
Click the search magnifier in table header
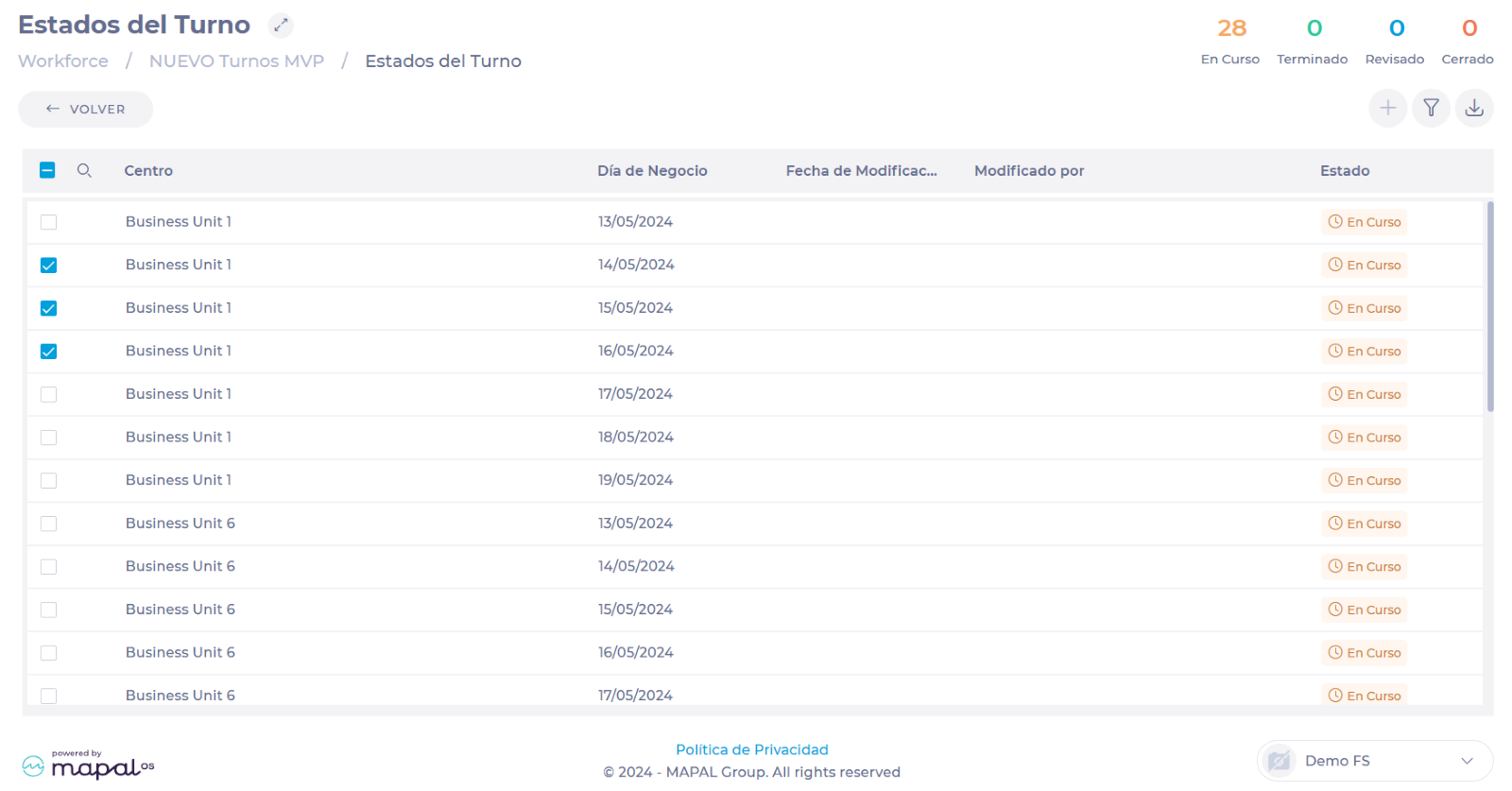[x=84, y=171]
